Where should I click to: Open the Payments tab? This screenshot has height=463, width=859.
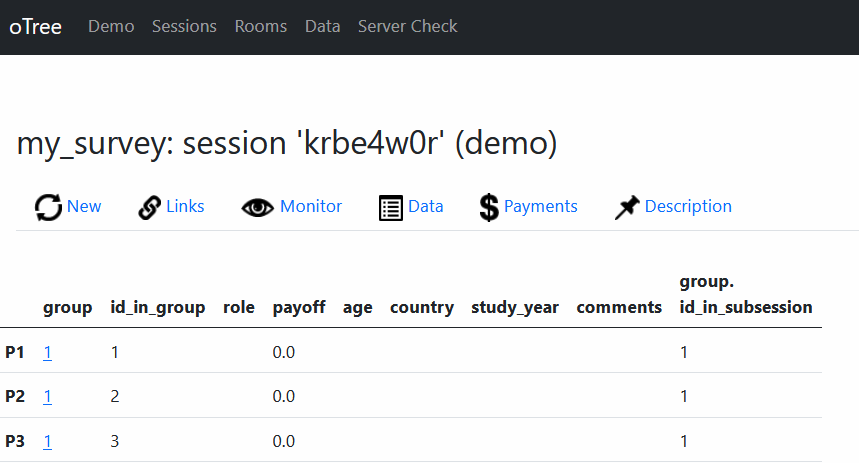[540, 206]
